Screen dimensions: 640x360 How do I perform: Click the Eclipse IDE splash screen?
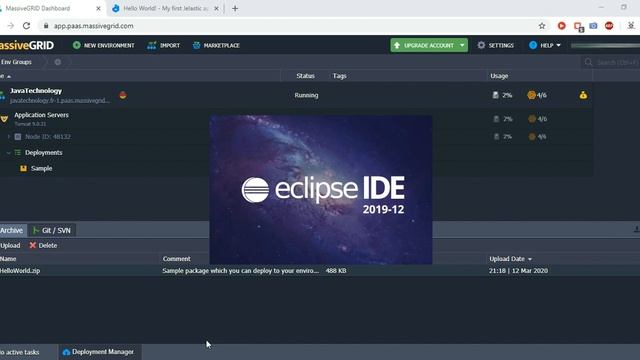(x=321, y=190)
